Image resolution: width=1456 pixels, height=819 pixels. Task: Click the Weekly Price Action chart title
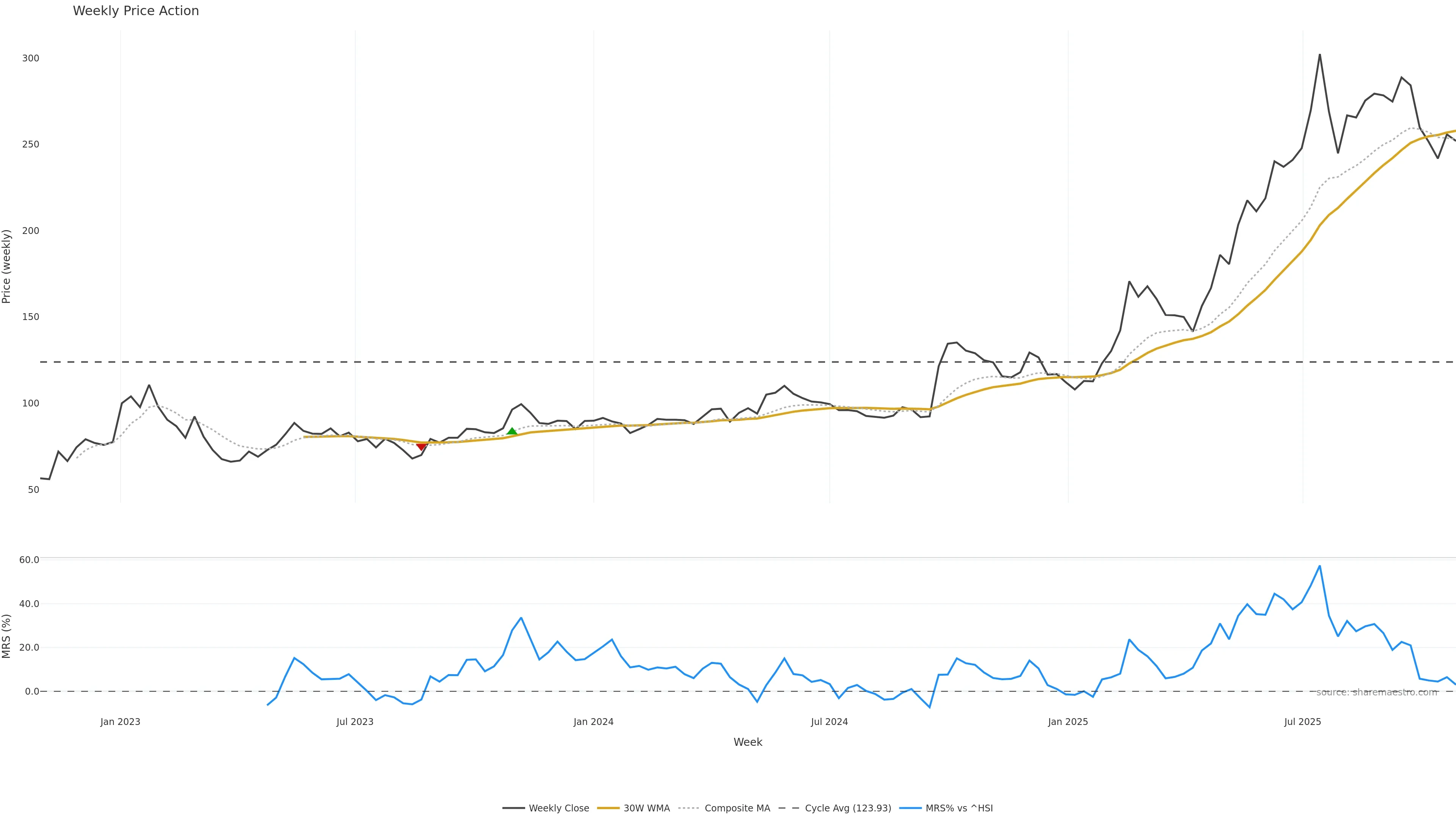tap(136, 11)
